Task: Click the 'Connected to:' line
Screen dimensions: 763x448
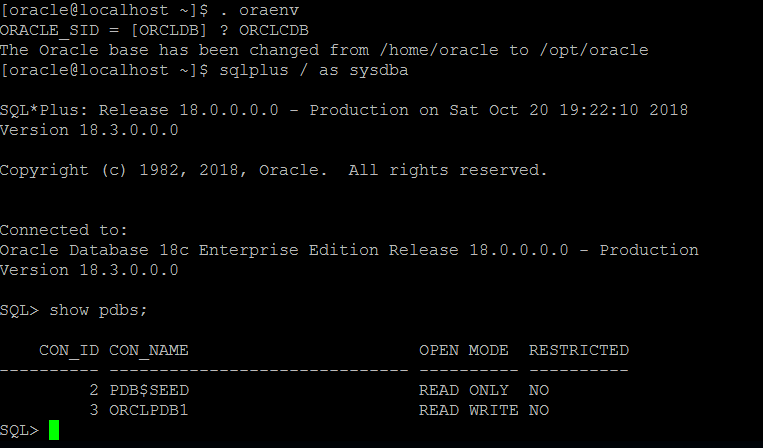Action: (63, 230)
